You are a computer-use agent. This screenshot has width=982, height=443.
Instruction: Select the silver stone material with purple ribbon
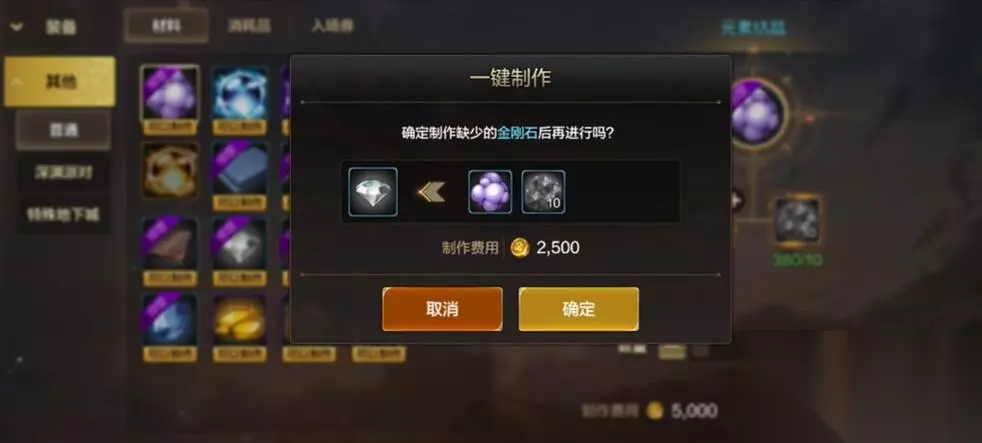pyautogui.click(x=240, y=244)
